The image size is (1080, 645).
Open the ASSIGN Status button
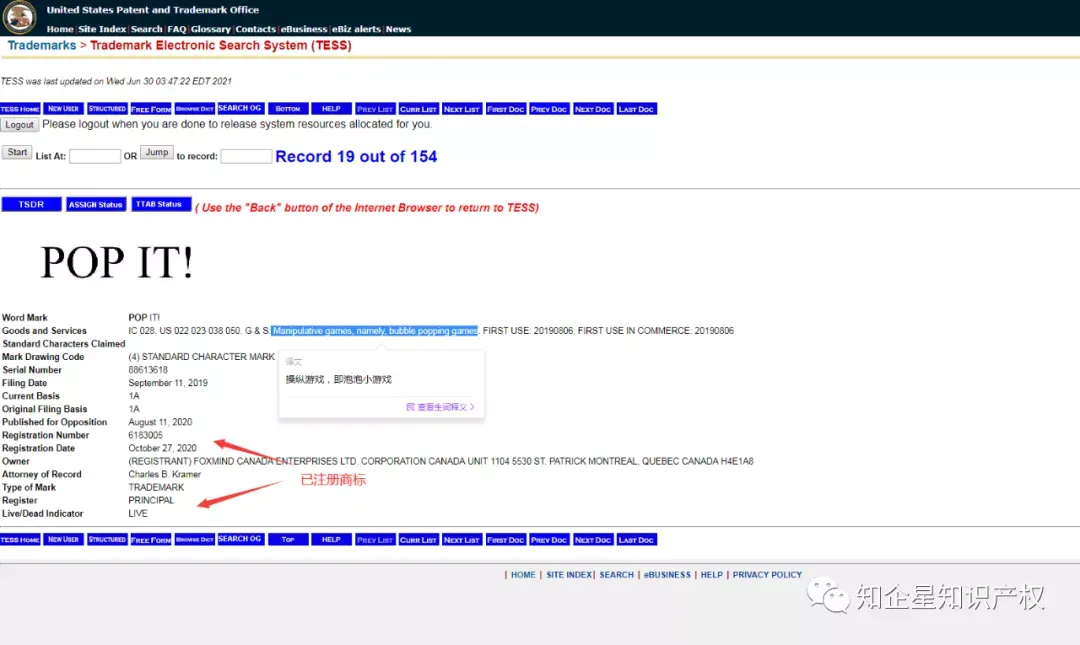(x=96, y=205)
